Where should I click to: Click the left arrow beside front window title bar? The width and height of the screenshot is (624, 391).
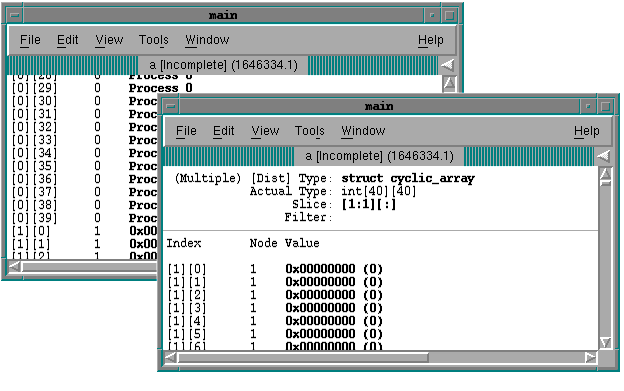click(603, 156)
